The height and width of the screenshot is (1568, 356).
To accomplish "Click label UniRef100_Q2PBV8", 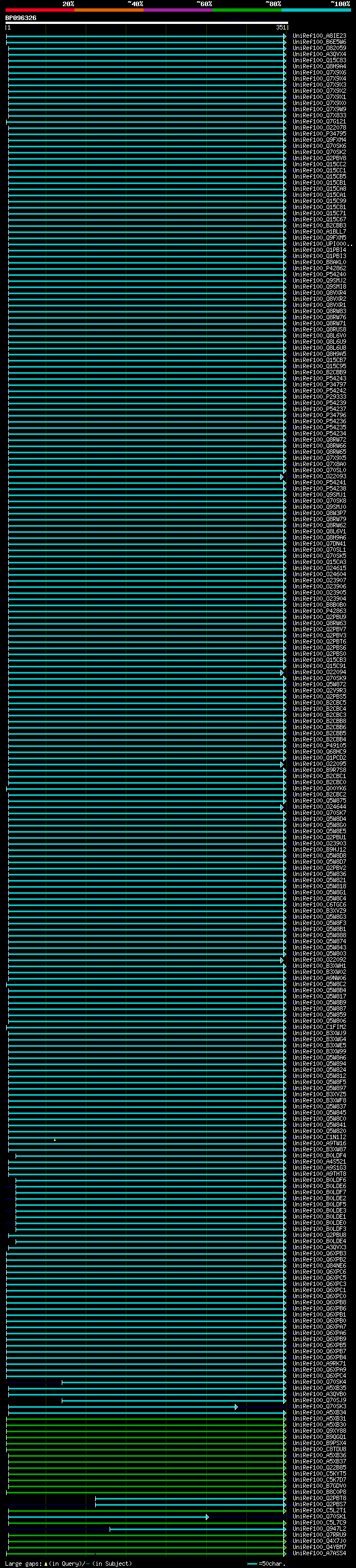I will coord(319,157).
